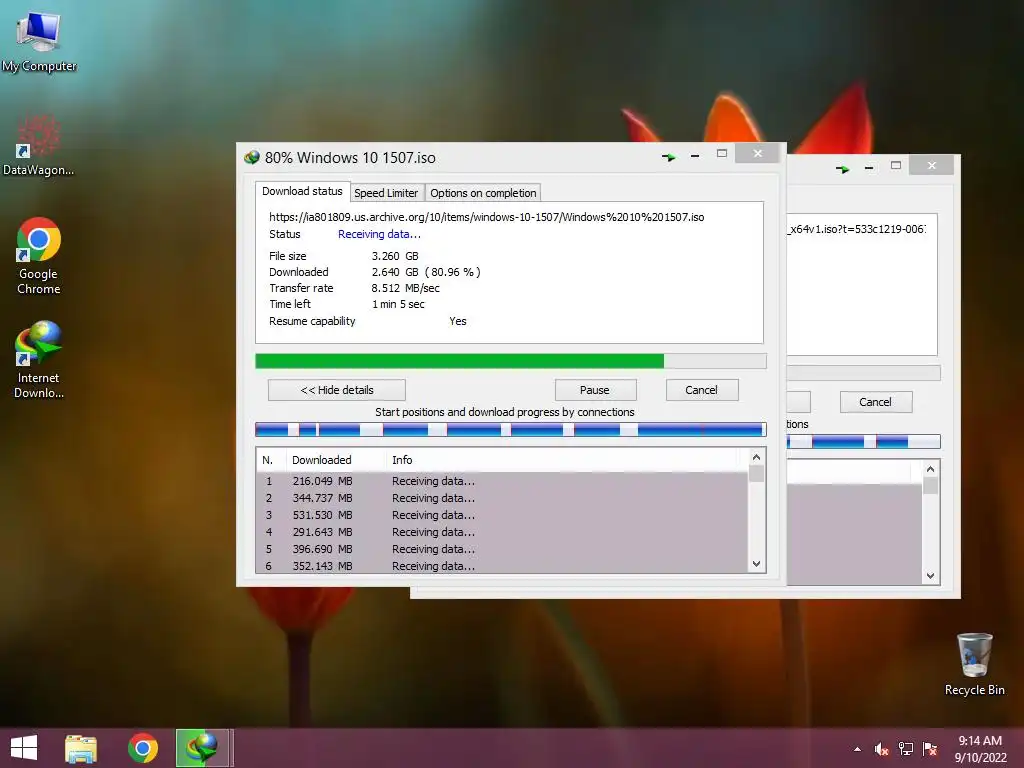Click the 8.512 MB/sec transfer rate value

tap(406, 288)
